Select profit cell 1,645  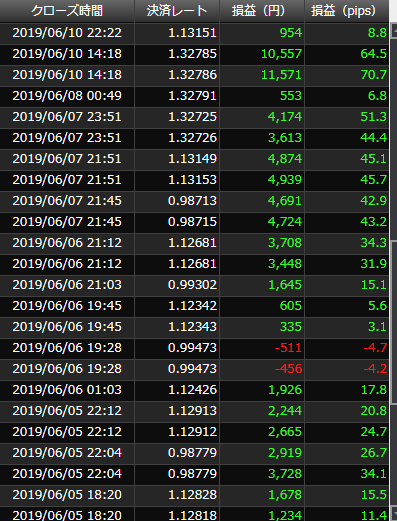(262, 285)
